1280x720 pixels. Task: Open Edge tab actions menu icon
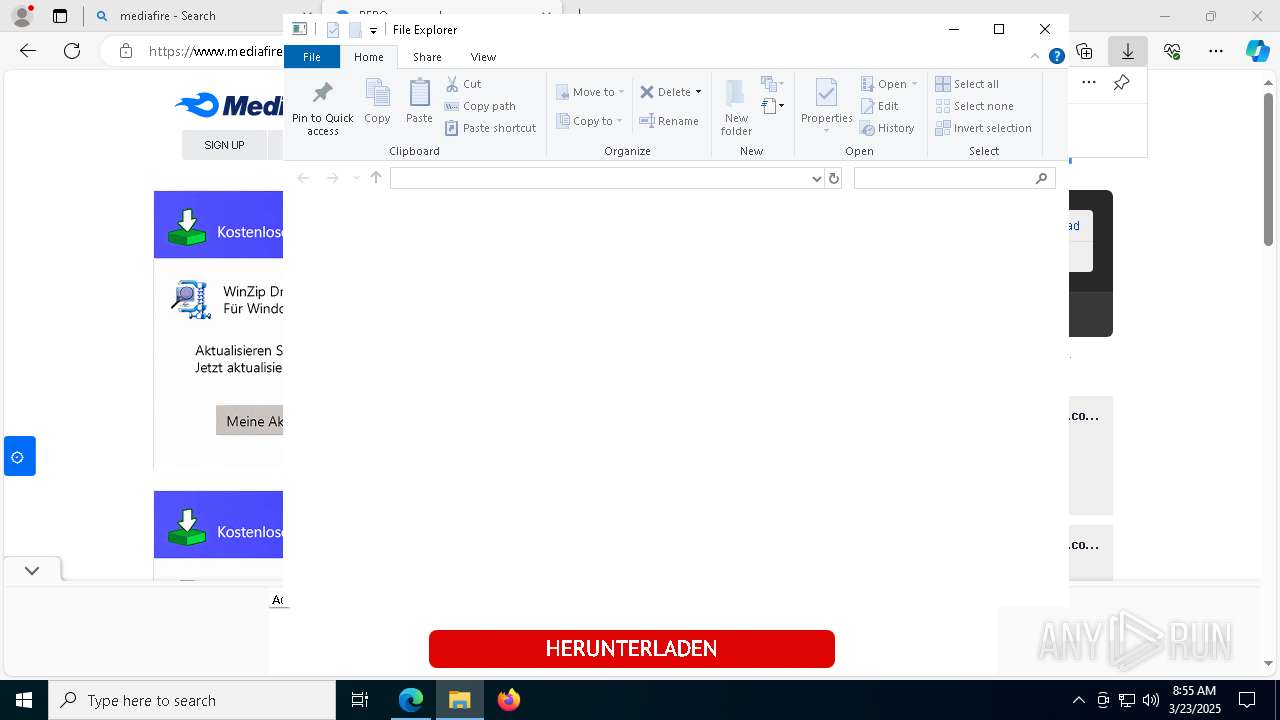point(60,16)
